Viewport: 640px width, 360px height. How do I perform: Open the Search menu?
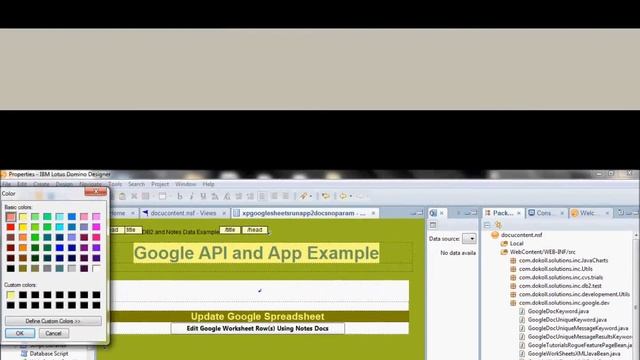click(x=136, y=184)
